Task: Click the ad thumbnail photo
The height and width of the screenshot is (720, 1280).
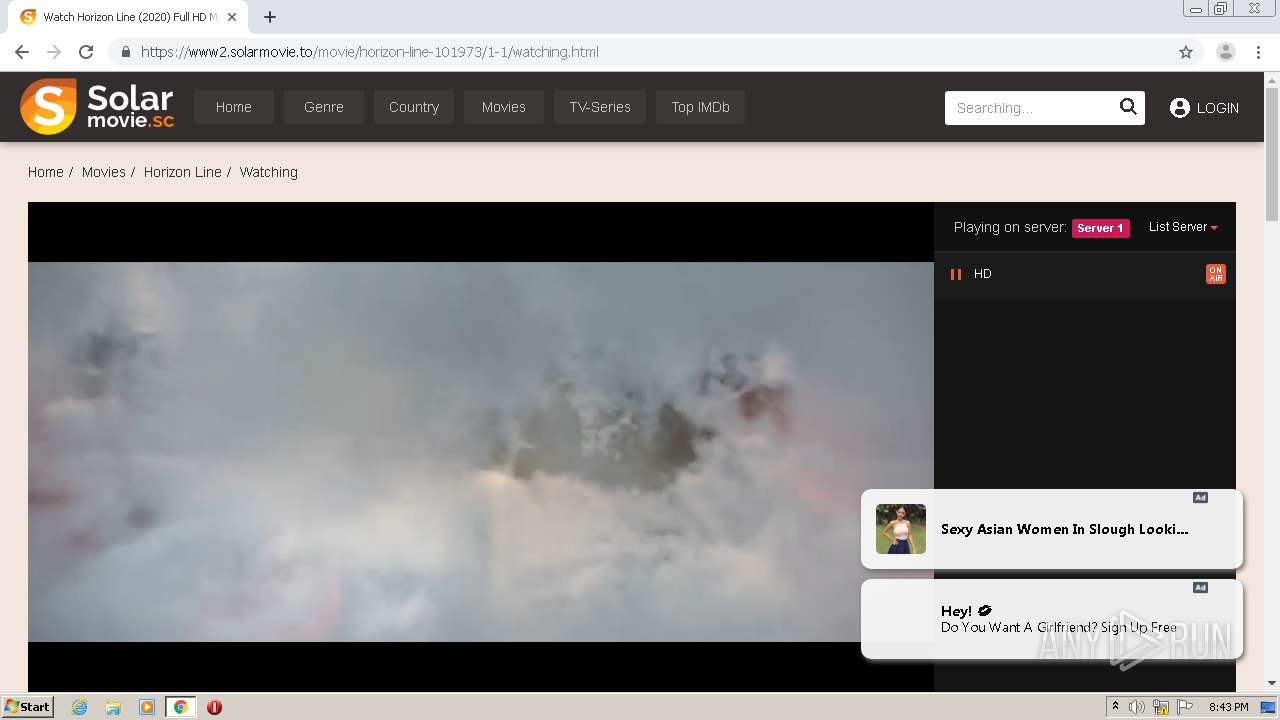Action: click(x=901, y=529)
